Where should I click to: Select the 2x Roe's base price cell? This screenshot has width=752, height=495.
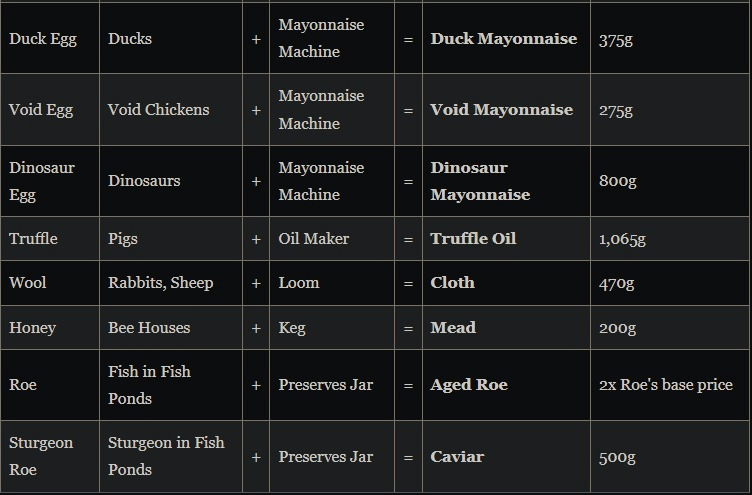click(x=665, y=385)
